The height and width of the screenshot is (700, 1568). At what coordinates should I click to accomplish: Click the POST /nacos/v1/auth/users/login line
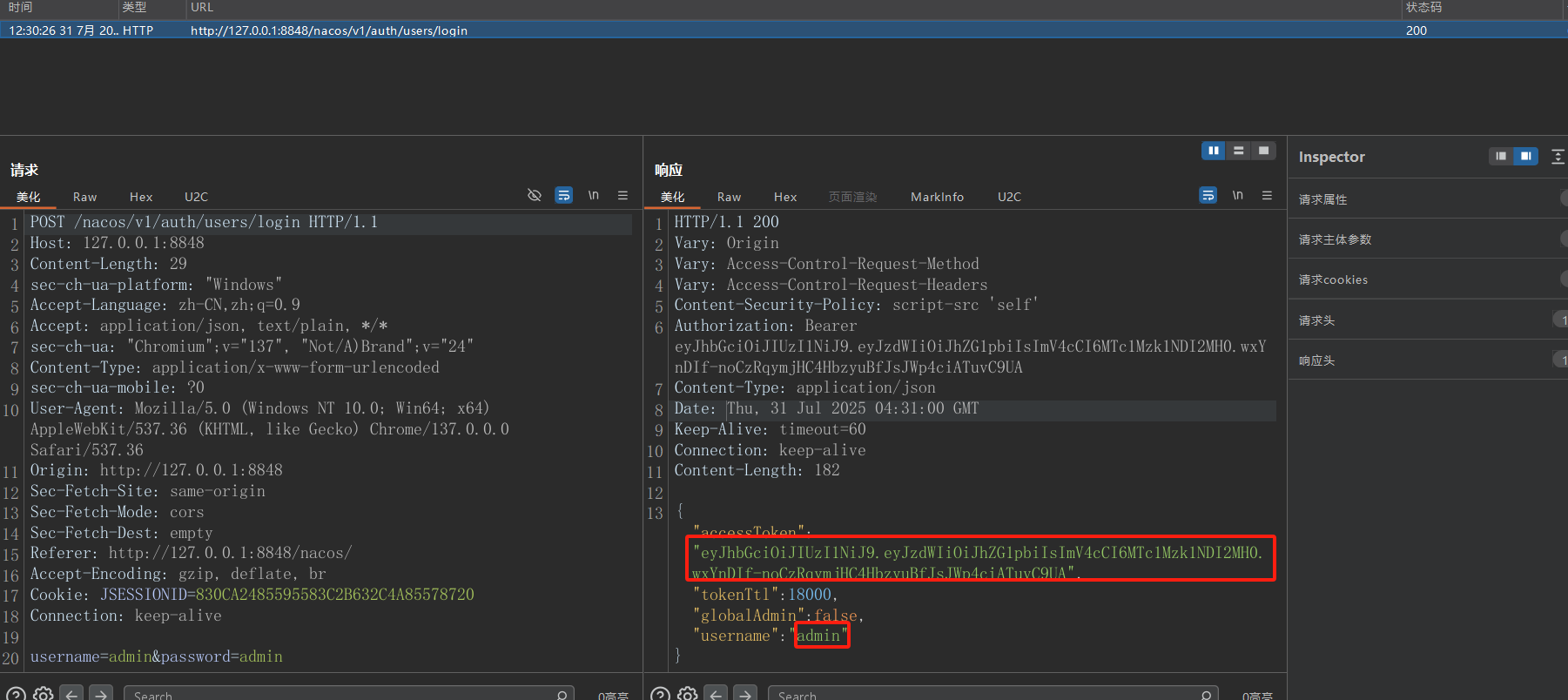point(204,222)
